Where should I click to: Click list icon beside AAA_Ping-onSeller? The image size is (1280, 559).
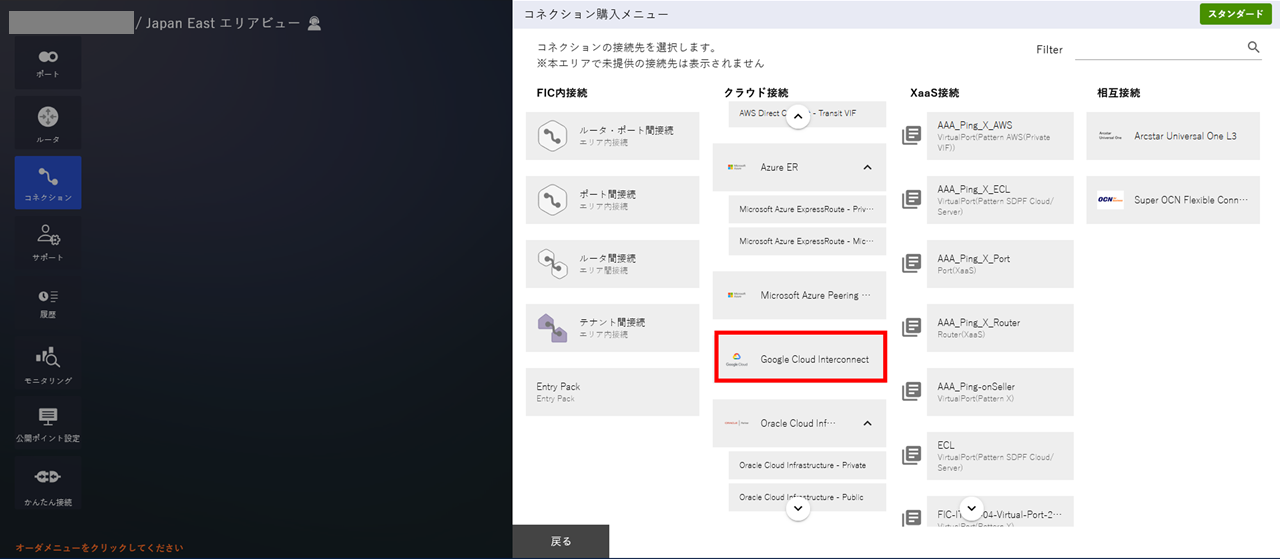coord(911,391)
